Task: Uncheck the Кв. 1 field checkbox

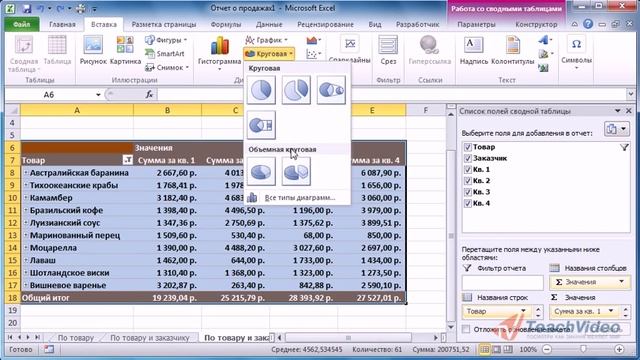Action: [468, 169]
